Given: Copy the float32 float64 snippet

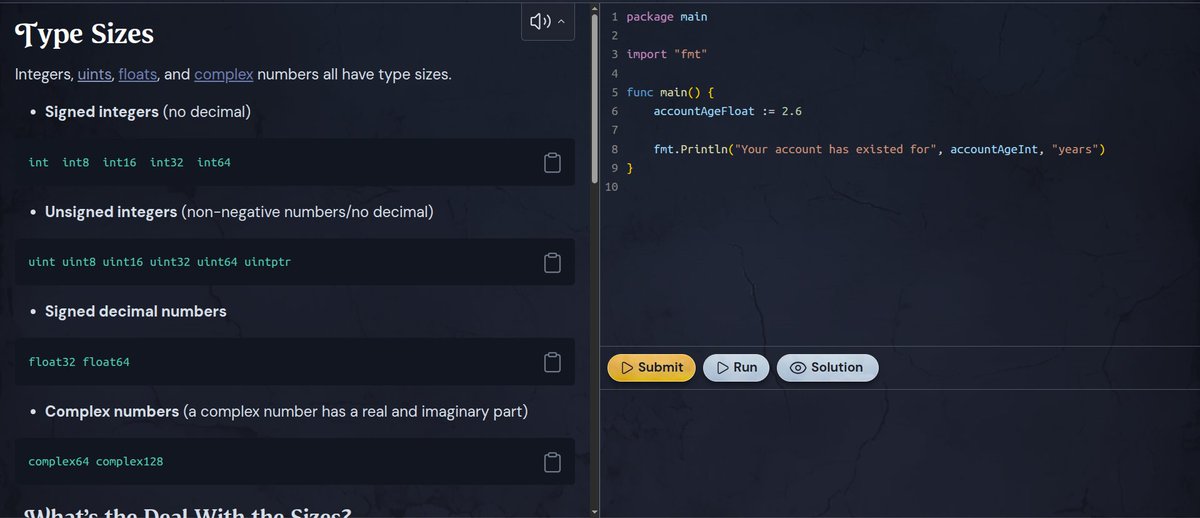Looking at the screenshot, I should 551,362.
